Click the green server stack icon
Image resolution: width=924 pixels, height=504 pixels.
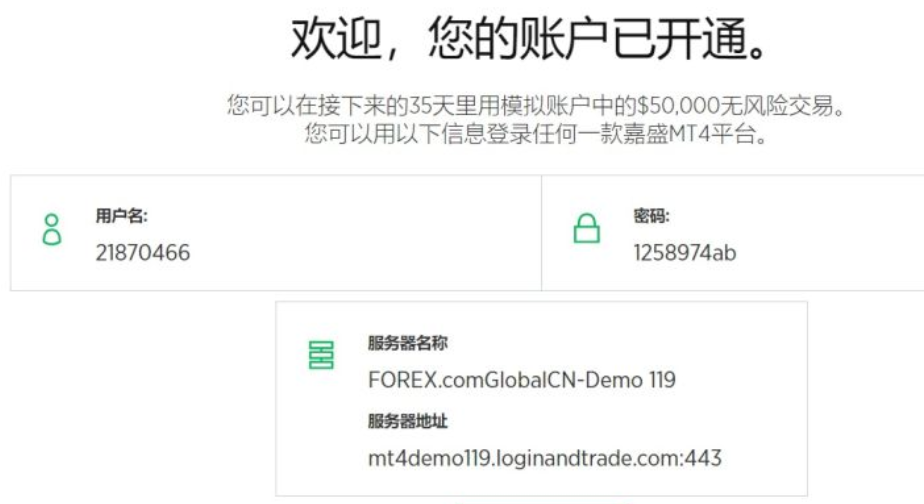pyautogui.click(x=321, y=355)
